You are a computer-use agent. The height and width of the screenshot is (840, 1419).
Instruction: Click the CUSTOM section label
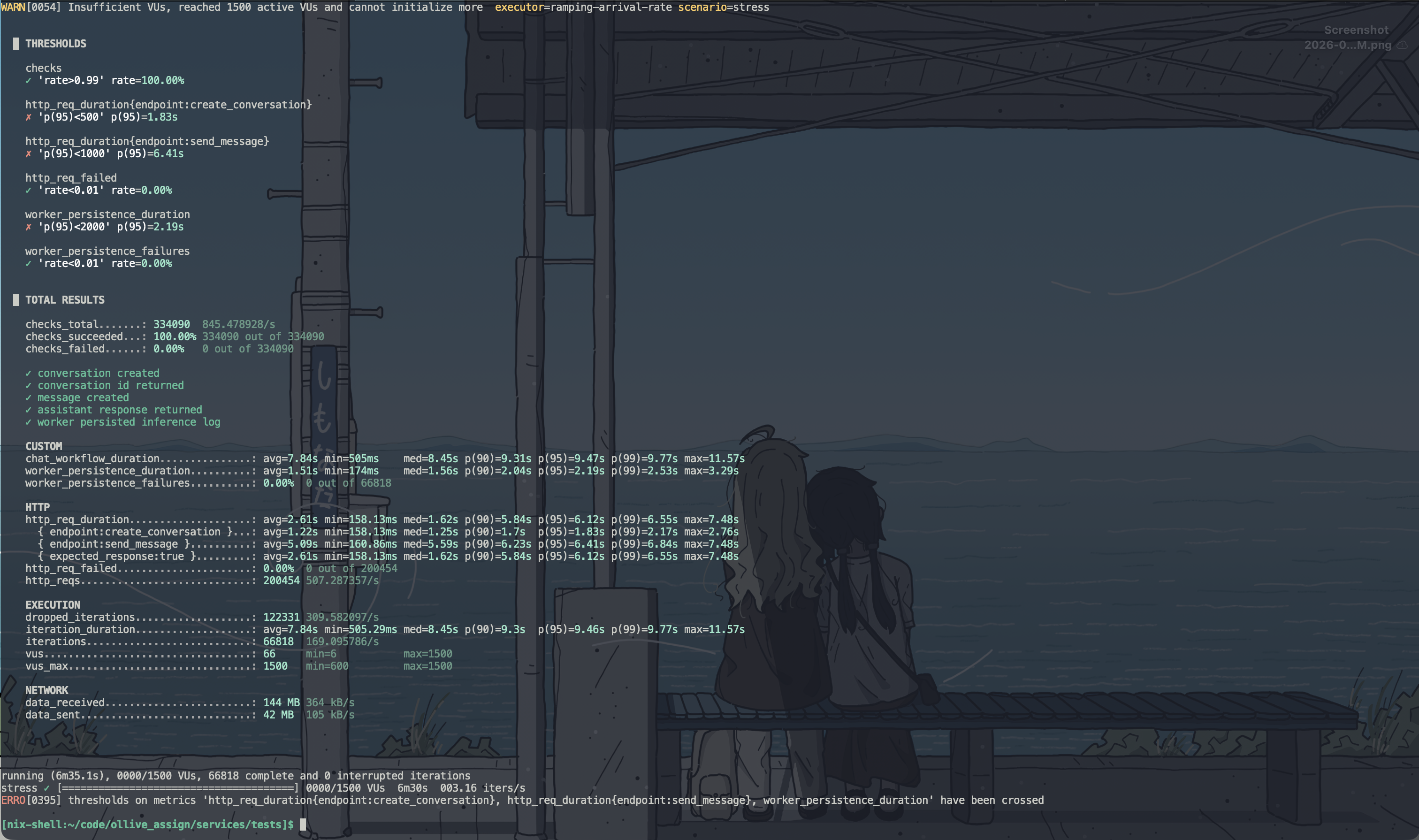click(x=44, y=446)
